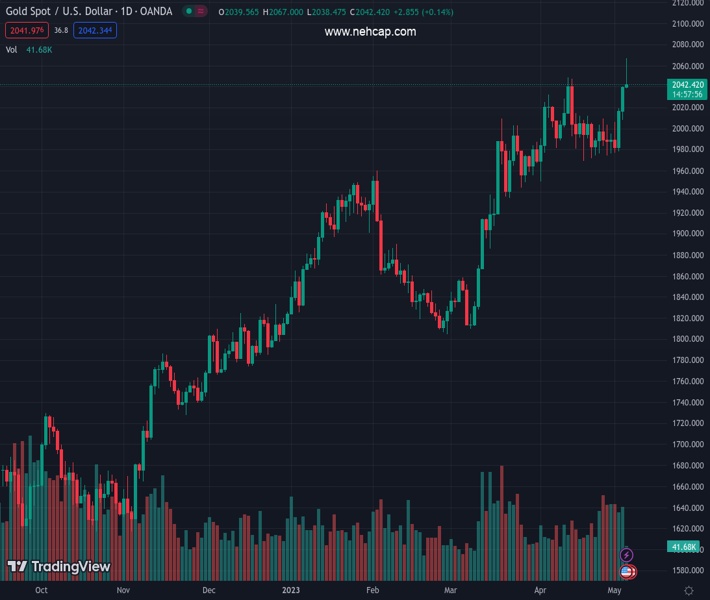Viewport: 710px width, 600px height.
Task: Click the green market status dot
Action: (x=188, y=11)
